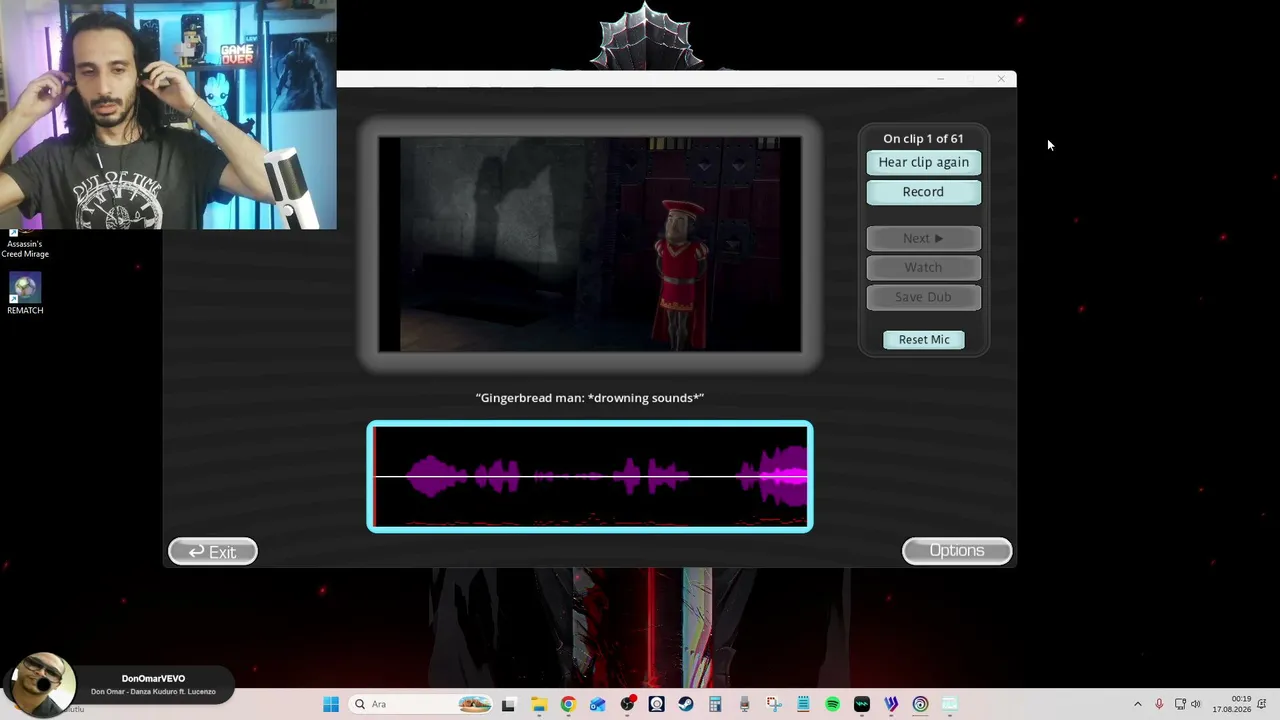This screenshot has height=720, width=1280.
Task: Show hidden system tray icons
Action: tap(1137, 704)
